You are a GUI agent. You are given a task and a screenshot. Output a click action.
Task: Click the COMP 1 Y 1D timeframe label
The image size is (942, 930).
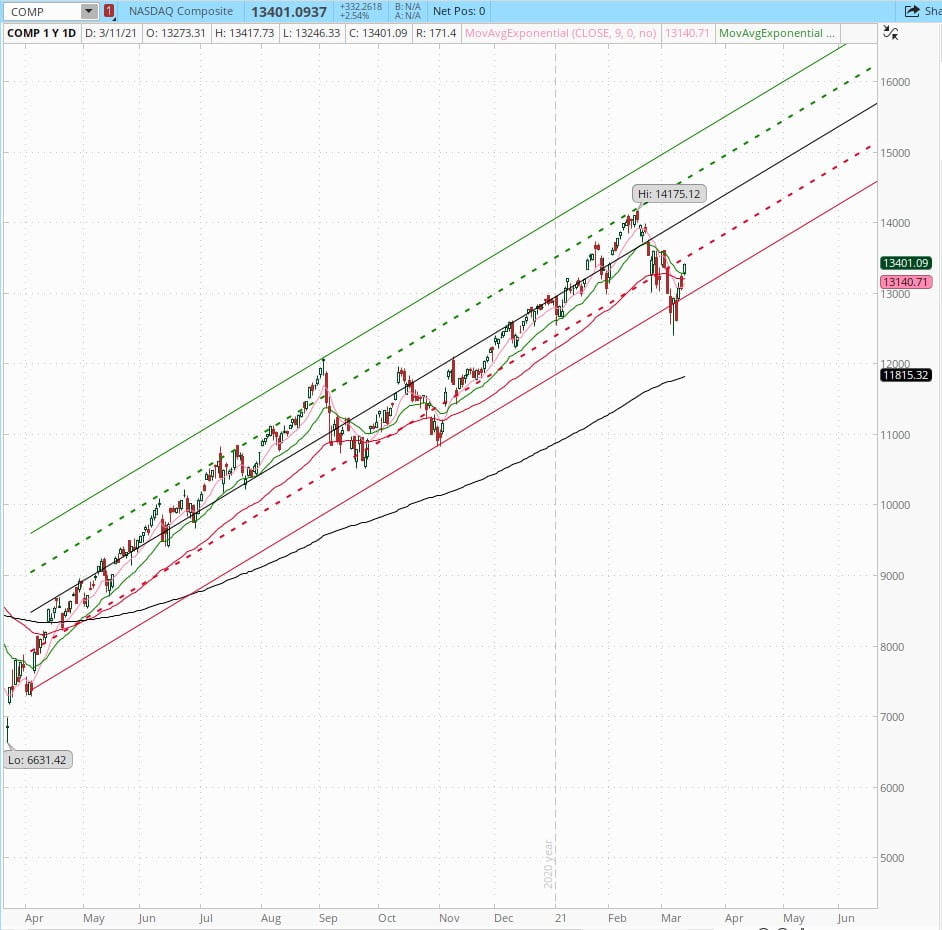(41, 33)
